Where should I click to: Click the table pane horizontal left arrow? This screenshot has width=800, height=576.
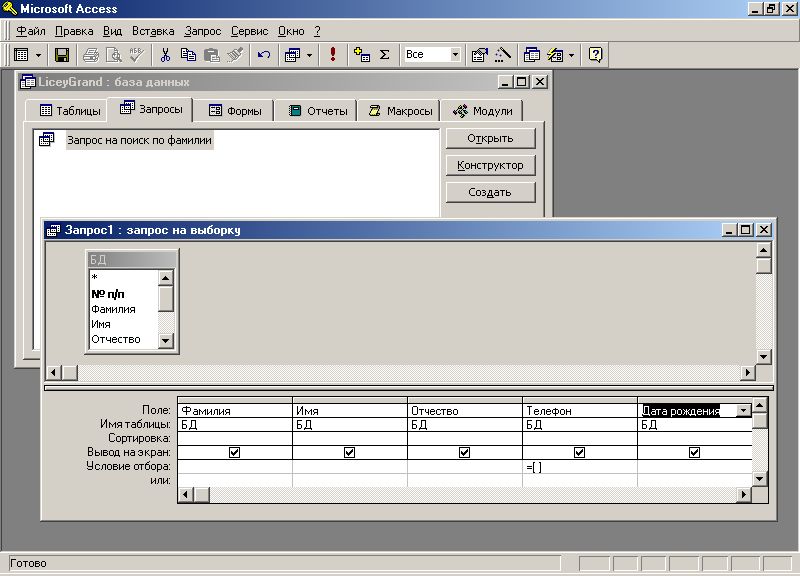(54, 372)
